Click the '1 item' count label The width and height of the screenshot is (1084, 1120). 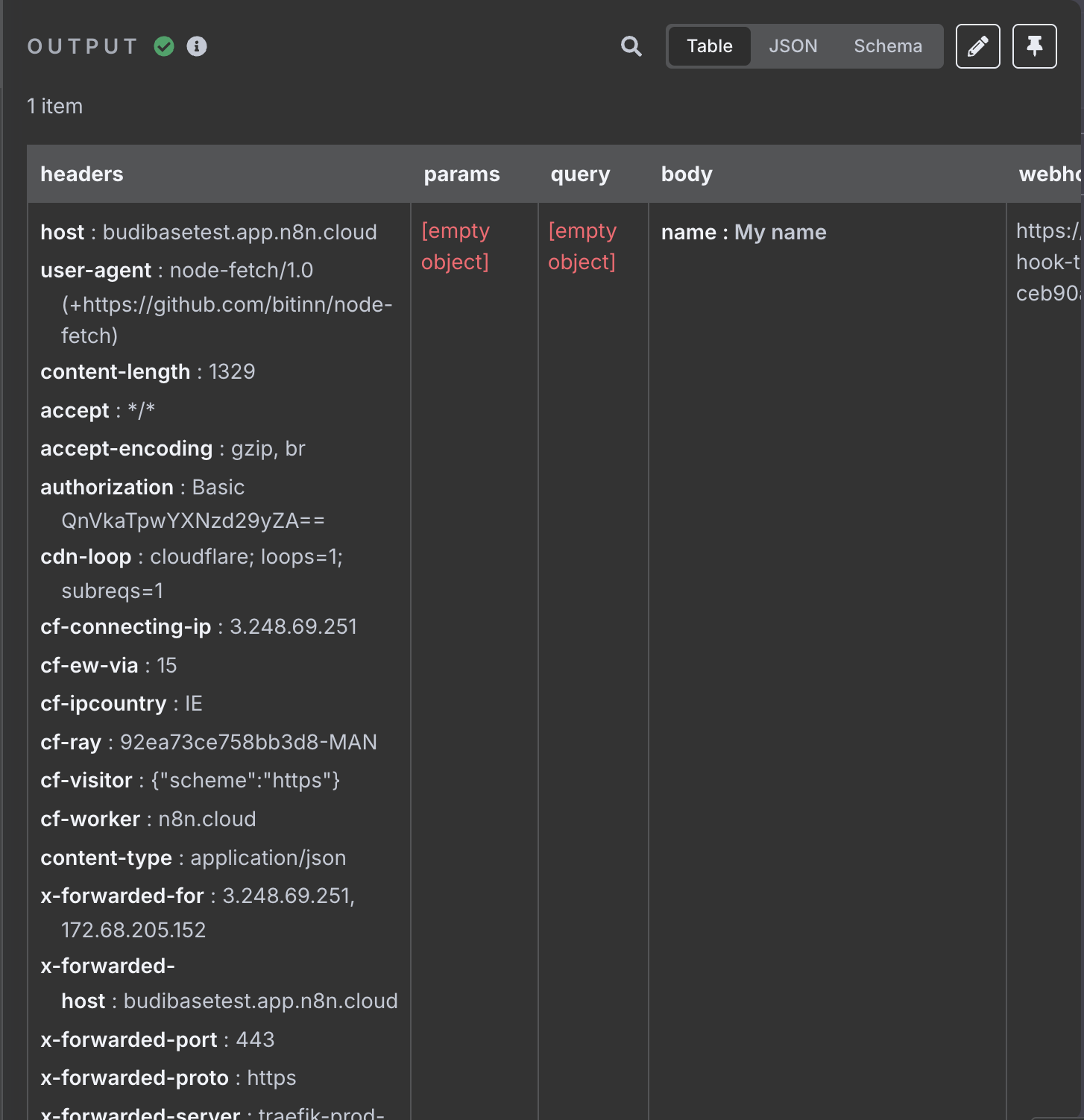click(x=55, y=106)
